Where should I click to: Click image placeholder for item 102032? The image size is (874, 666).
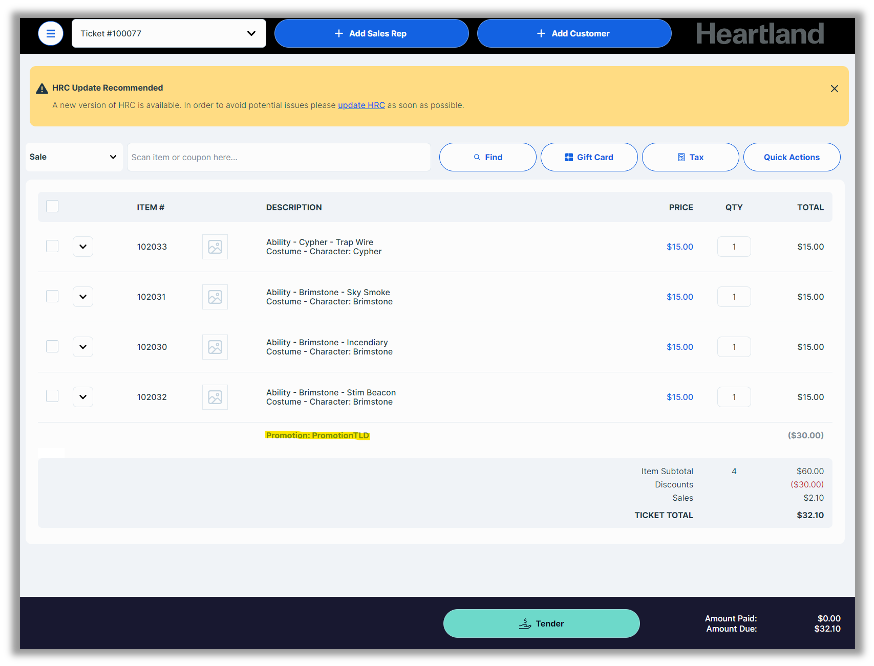[214, 397]
